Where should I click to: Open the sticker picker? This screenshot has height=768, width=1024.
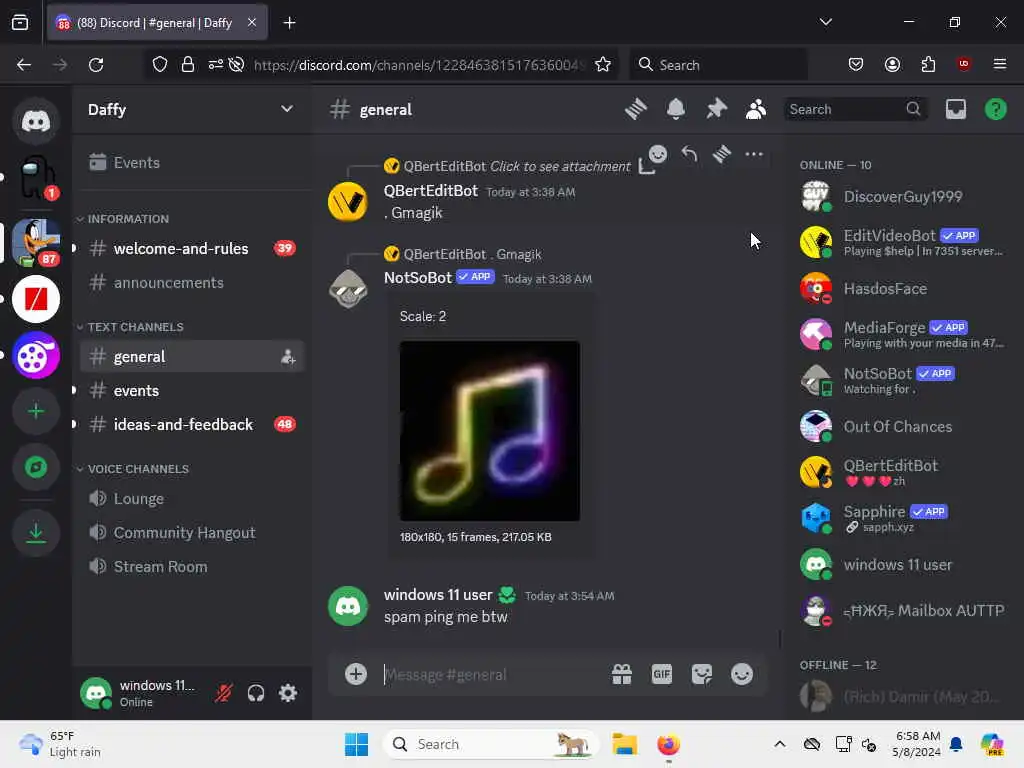click(702, 674)
